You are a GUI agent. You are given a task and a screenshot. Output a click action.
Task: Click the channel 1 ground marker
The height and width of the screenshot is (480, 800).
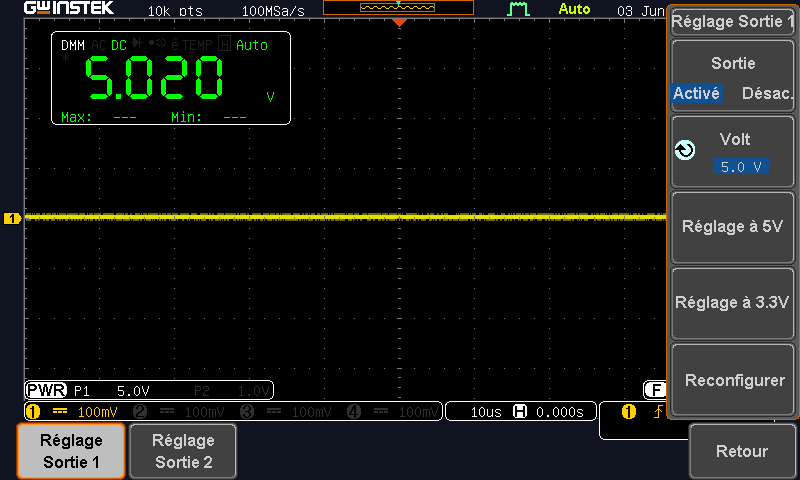point(12,218)
